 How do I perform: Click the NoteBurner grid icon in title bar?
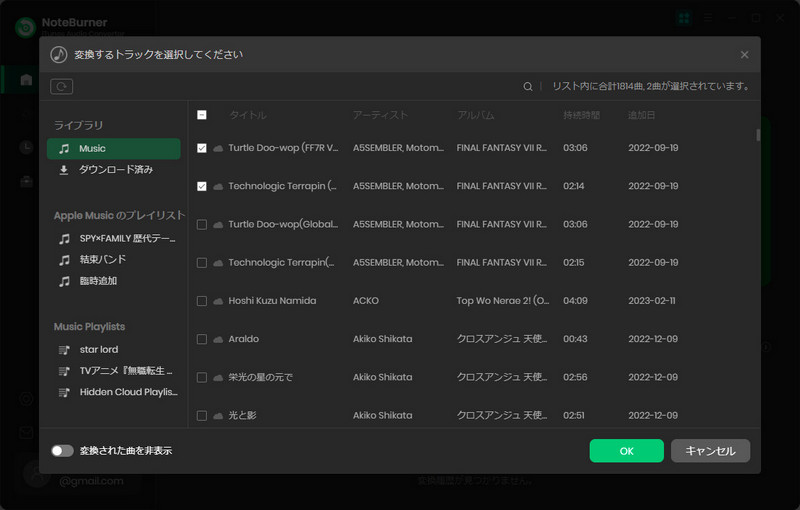[x=684, y=18]
